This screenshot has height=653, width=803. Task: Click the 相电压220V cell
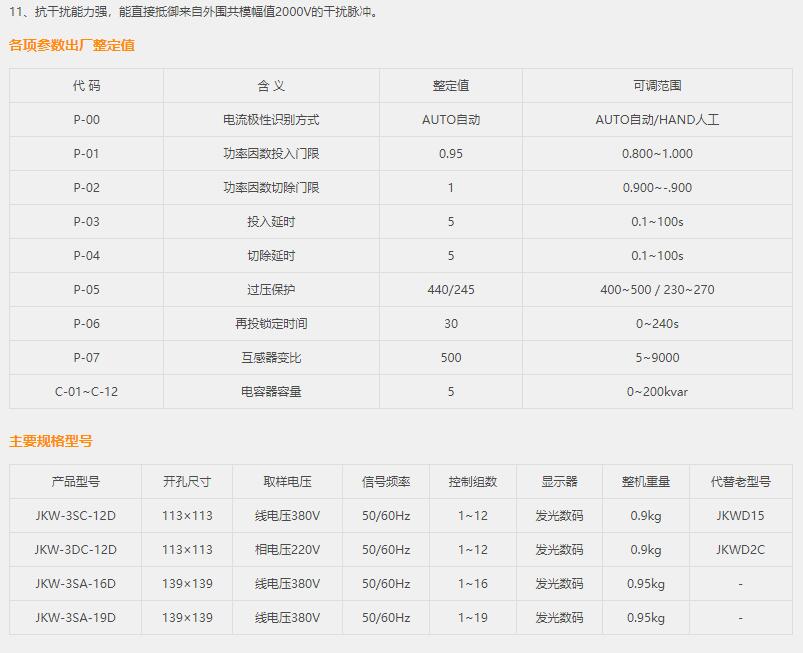tap(287, 550)
